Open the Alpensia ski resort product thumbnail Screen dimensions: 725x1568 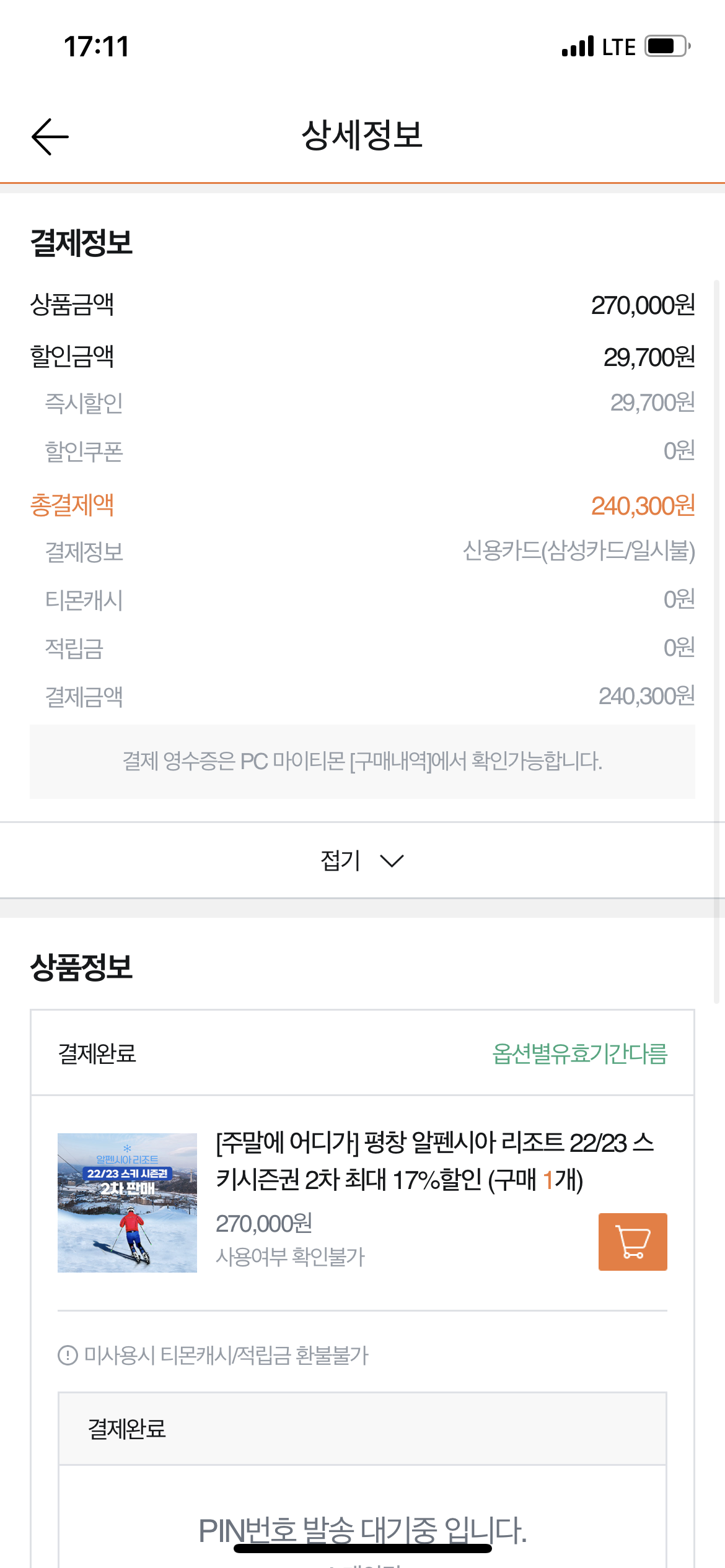(127, 1203)
